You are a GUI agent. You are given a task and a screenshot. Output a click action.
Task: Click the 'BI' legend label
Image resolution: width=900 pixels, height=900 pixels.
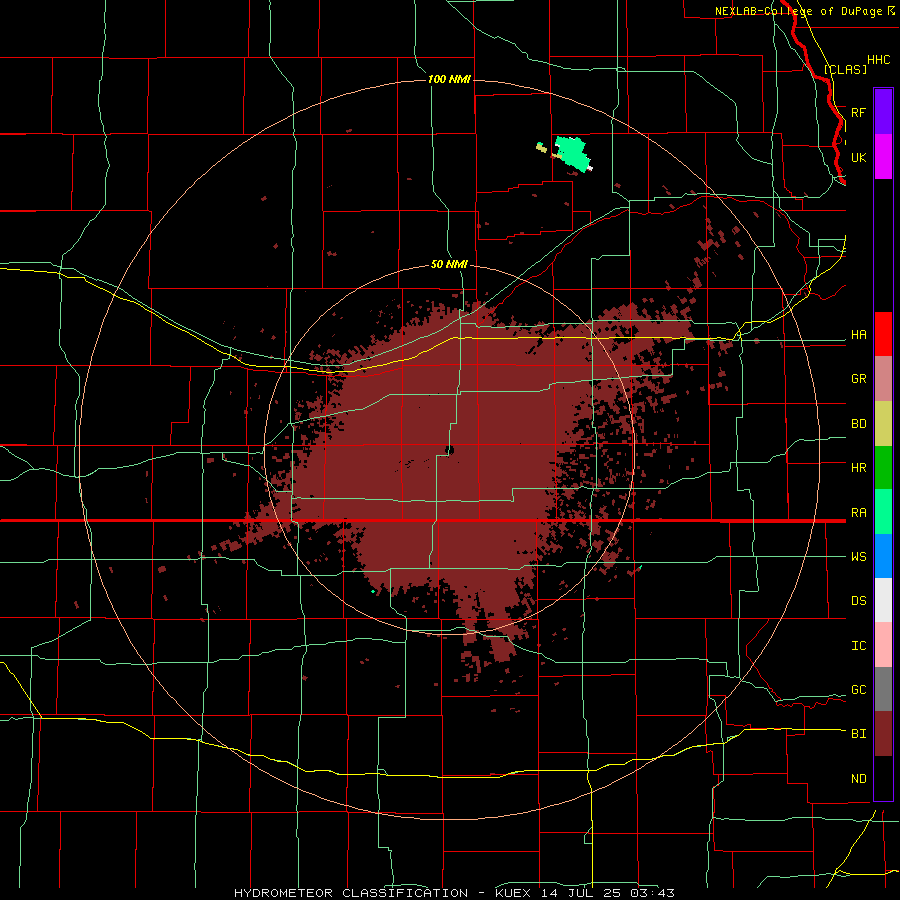pos(858,734)
